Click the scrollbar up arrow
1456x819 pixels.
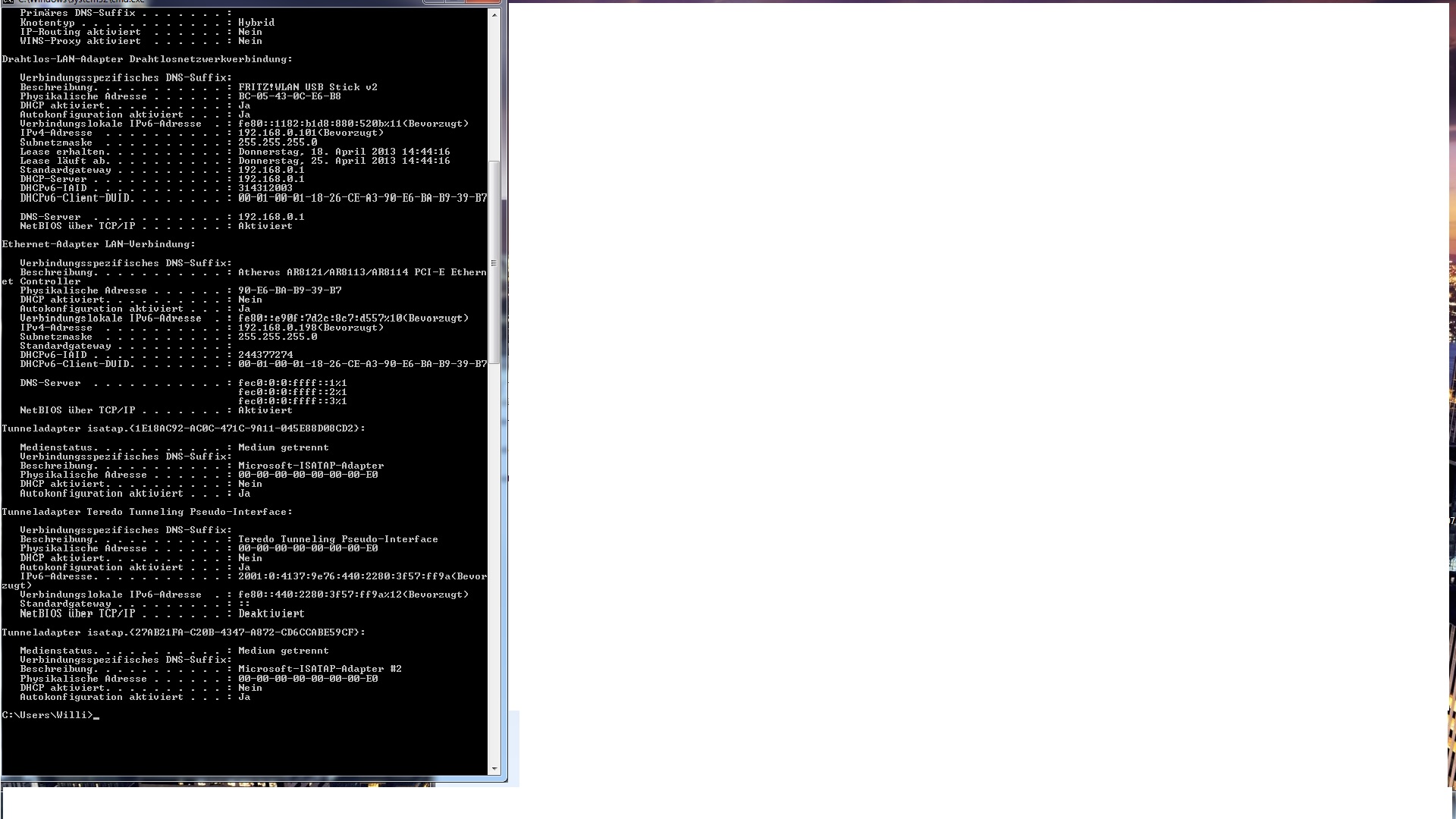[494, 15]
